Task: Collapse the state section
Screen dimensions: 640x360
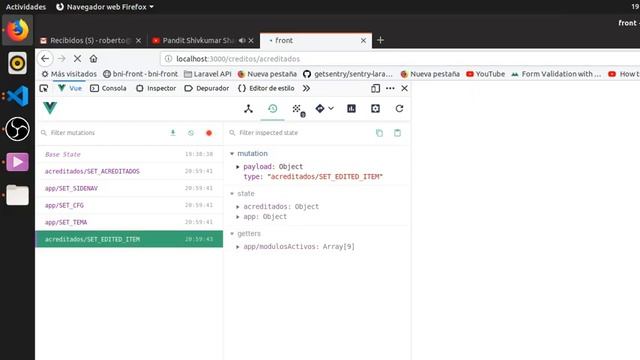Action: click(232, 193)
